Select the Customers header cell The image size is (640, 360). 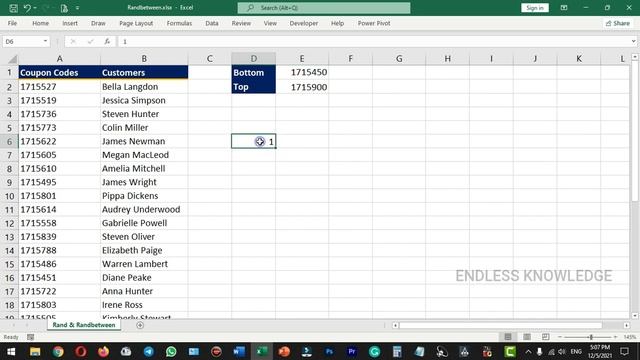click(x=144, y=73)
